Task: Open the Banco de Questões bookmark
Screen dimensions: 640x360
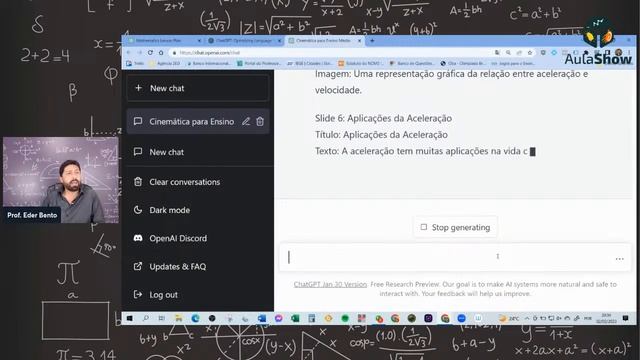Action: pos(412,64)
